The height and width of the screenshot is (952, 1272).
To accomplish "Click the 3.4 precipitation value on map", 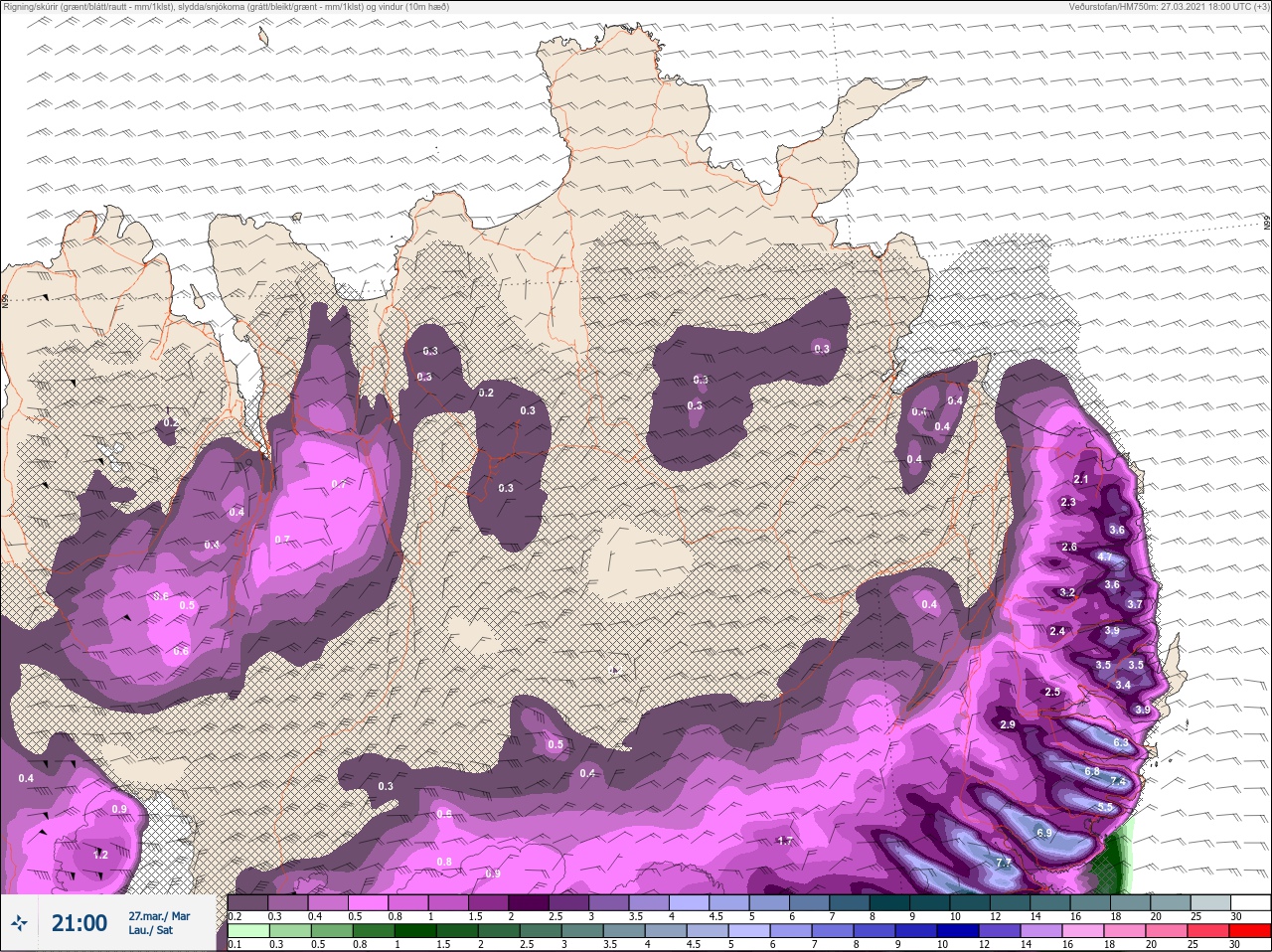I will [1123, 685].
